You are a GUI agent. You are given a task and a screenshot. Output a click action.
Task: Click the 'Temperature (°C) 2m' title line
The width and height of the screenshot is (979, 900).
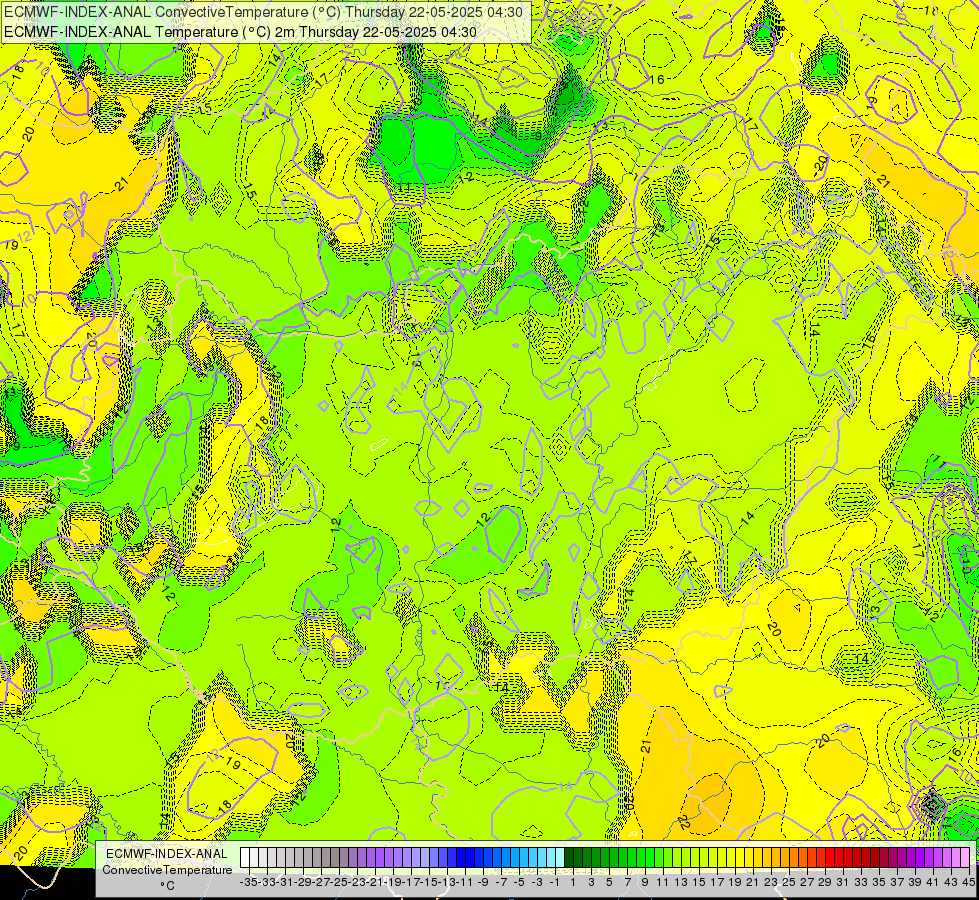pos(240,32)
